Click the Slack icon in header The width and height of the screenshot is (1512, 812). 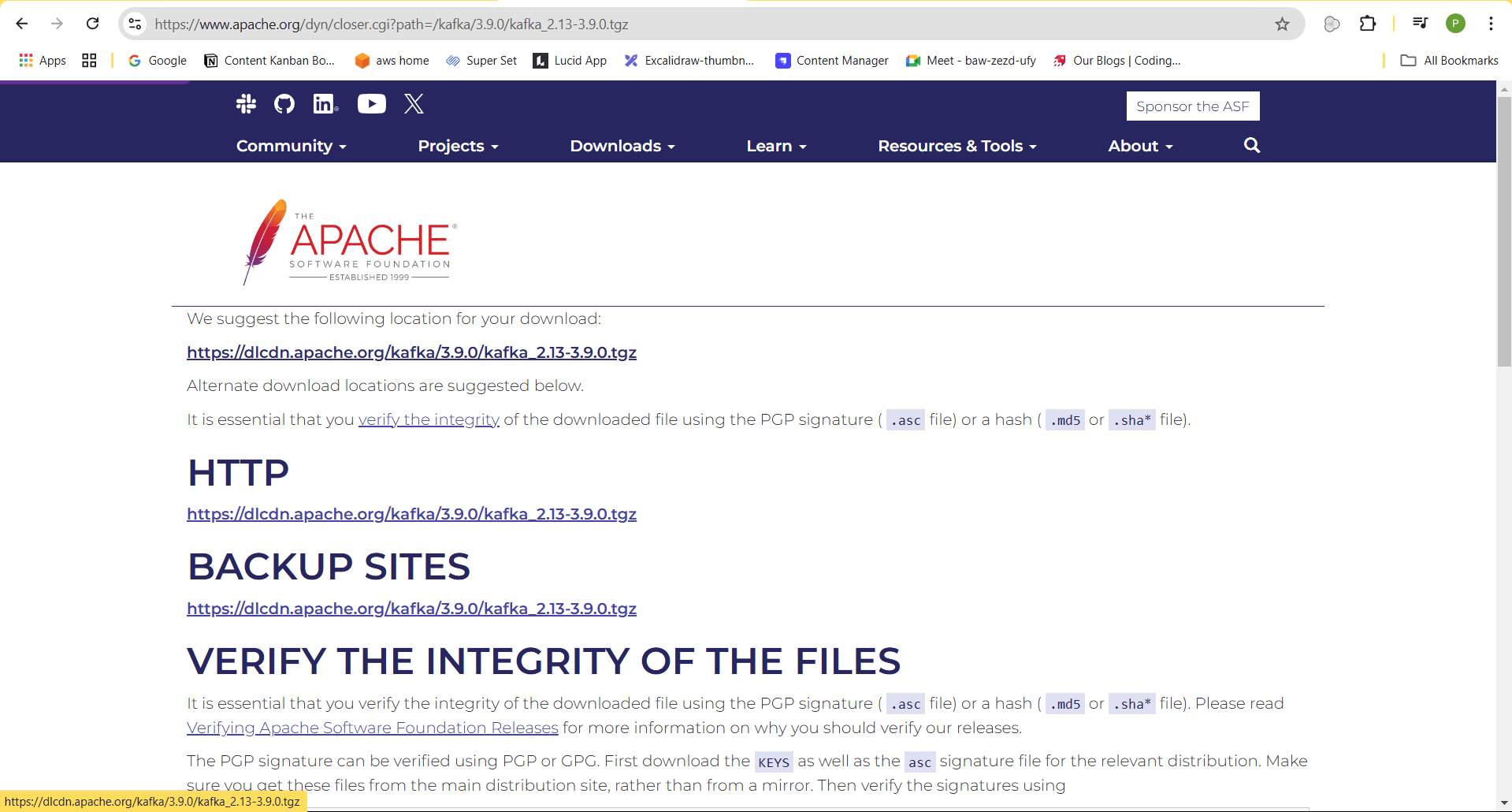tap(246, 103)
